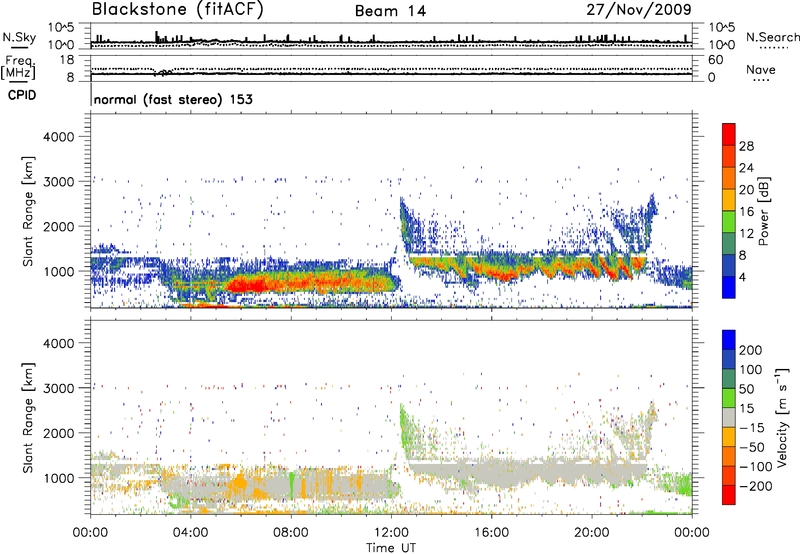This screenshot has height=554, width=800.
Task: Click the 'N.Search' legend label
Action: coord(772,37)
